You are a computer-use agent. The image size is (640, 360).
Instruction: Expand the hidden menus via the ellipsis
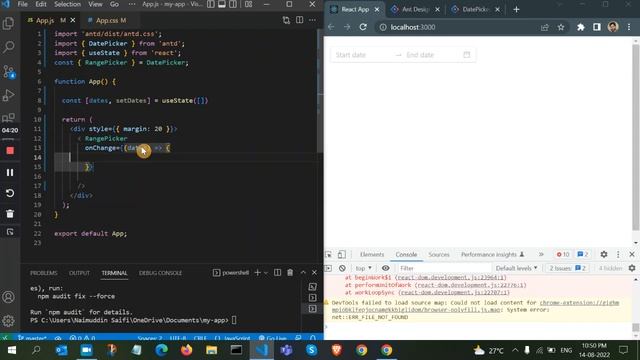pos(131,4)
